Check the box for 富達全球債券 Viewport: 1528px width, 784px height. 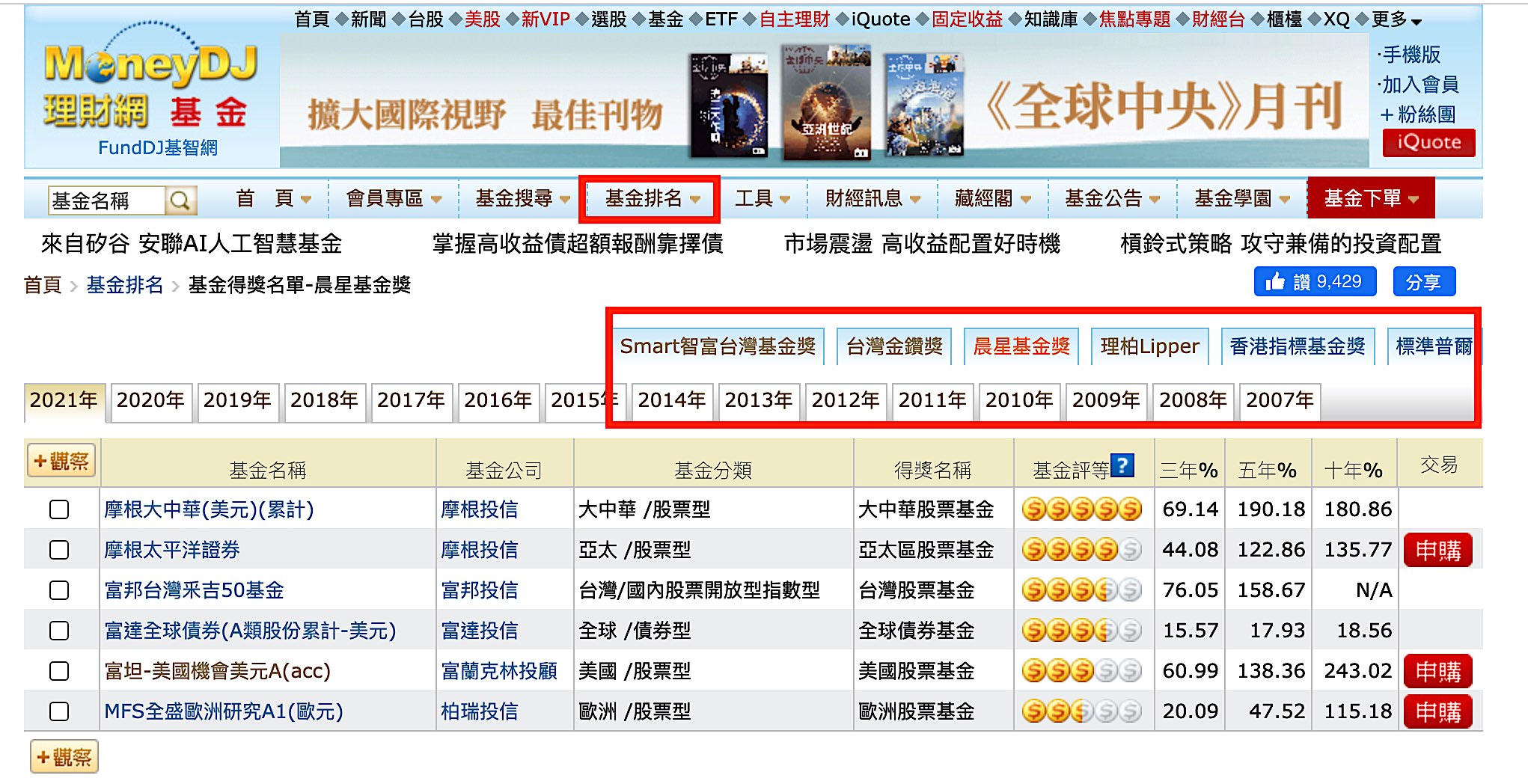(x=59, y=631)
